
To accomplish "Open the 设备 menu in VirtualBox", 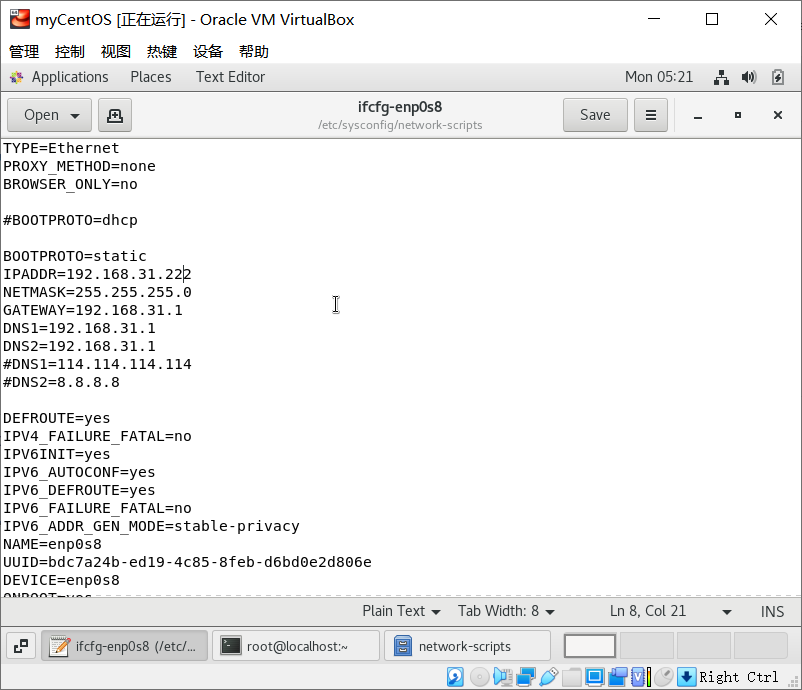I will tap(208, 51).
